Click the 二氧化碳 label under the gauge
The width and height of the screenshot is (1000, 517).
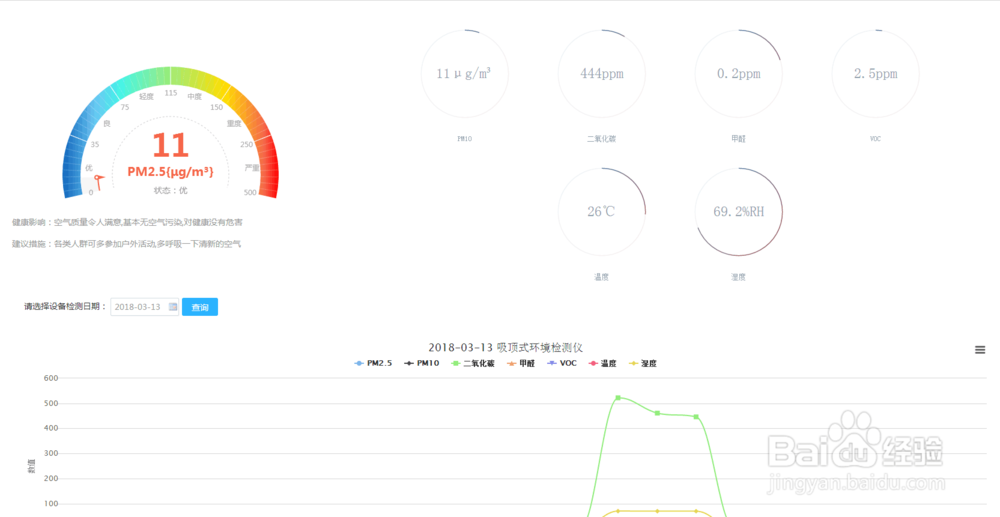coord(601,138)
